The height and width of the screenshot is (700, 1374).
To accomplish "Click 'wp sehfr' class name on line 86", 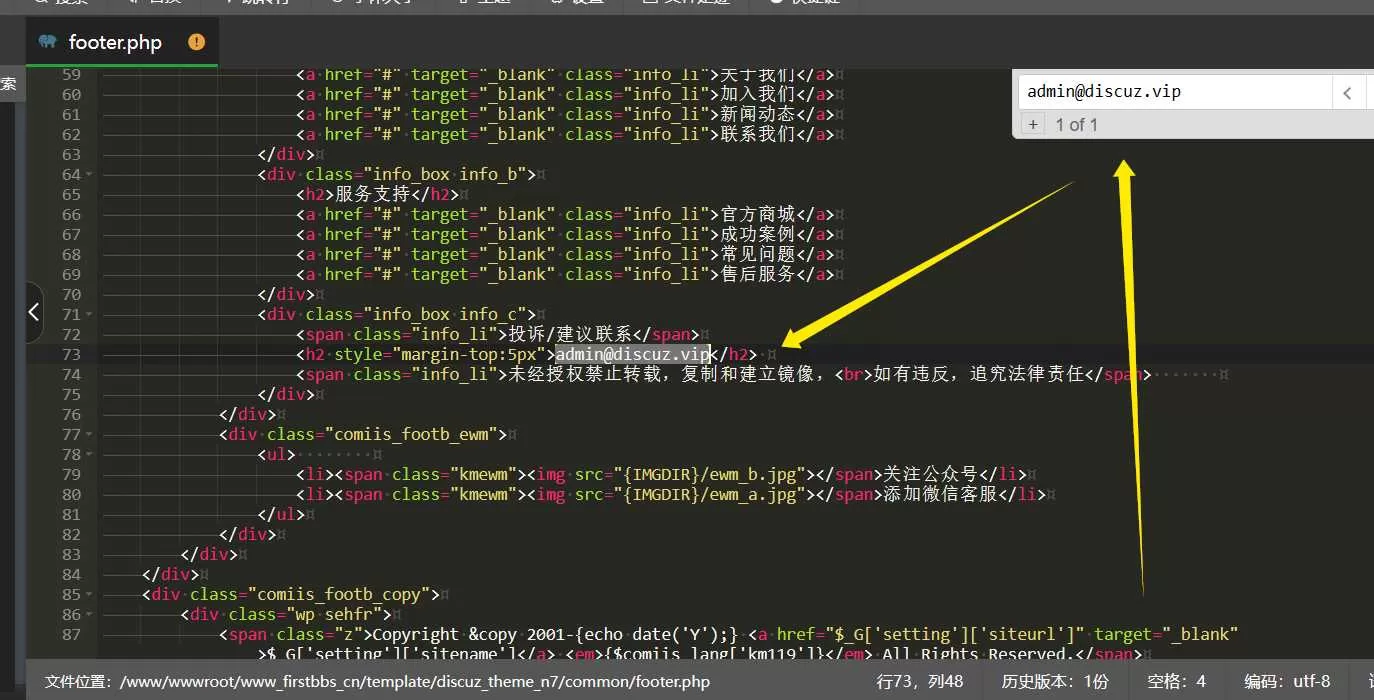I will point(334,614).
